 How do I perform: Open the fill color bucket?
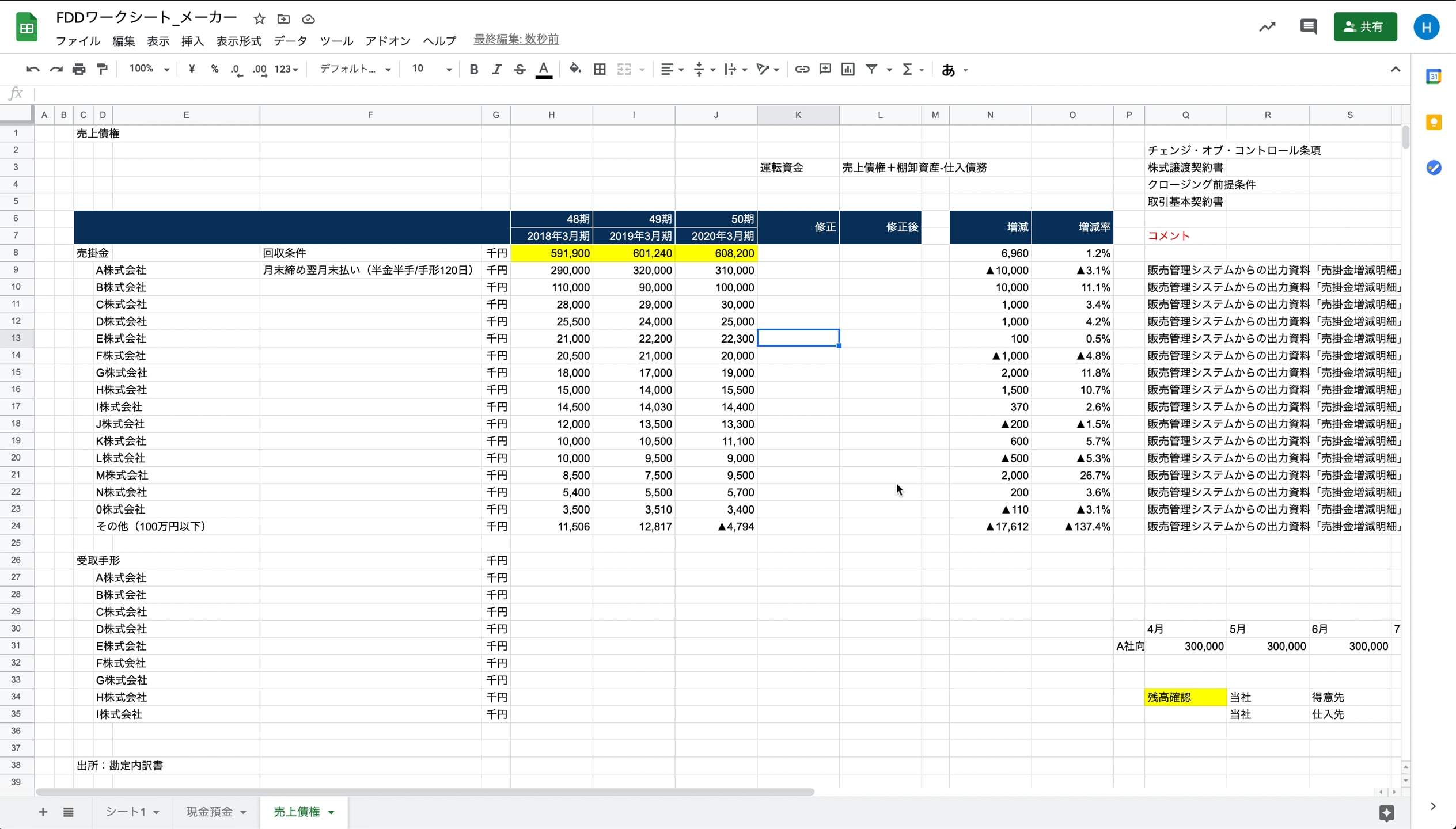click(x=575, y=70)
